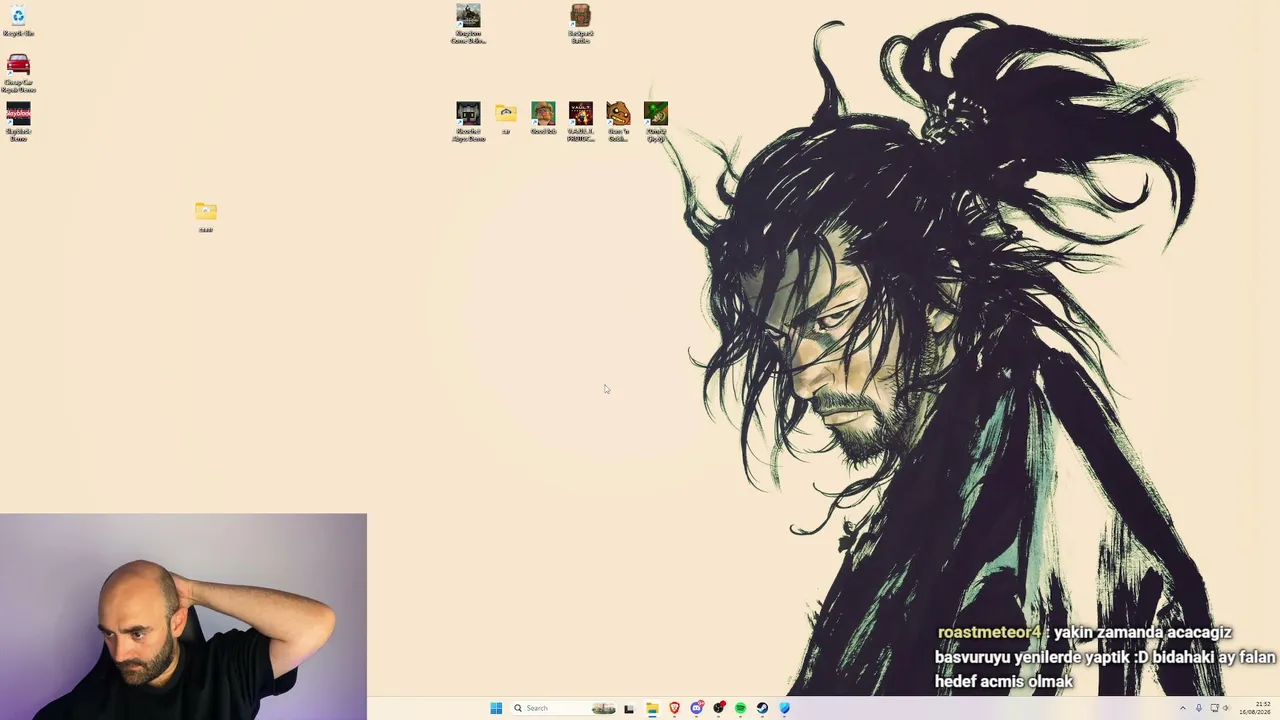Image resolution: width=1280 pixels, height=720 pixels.
Task: Open Steam from the taskbar
Action: (x=762, y=708)
